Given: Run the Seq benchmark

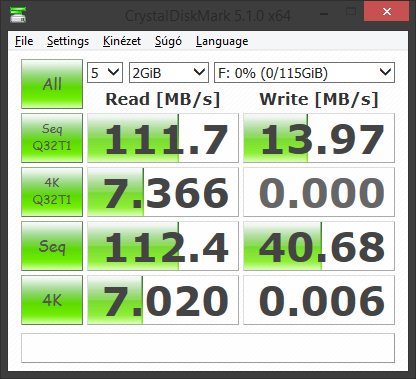Looking at the screenshot, I should coord(52,246).
